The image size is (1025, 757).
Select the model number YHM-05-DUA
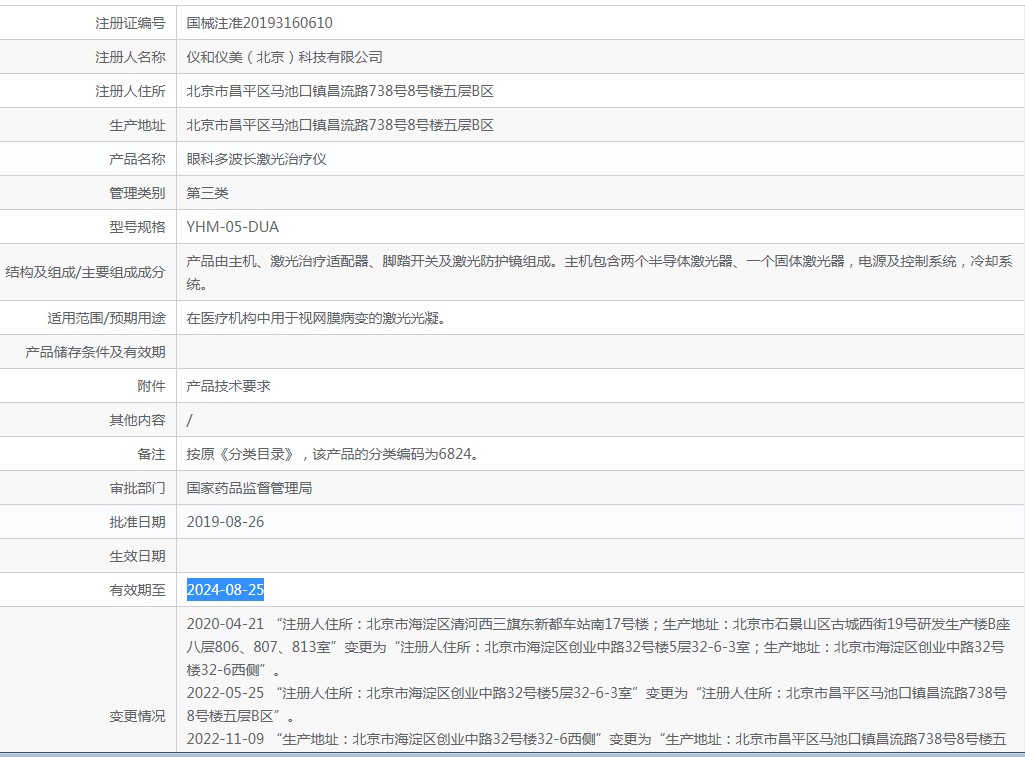pos(233,227)
